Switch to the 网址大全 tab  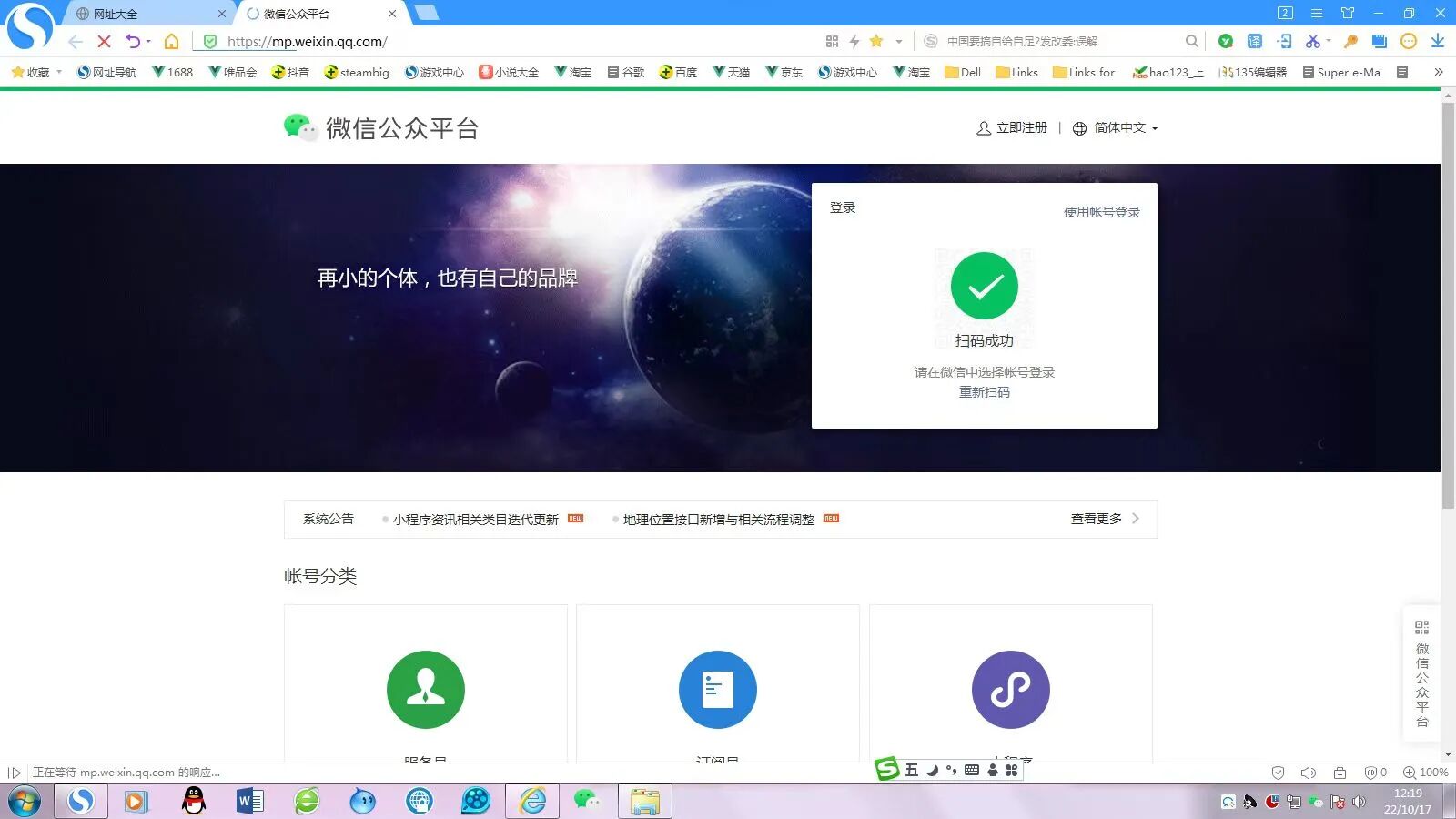point(150,14)
